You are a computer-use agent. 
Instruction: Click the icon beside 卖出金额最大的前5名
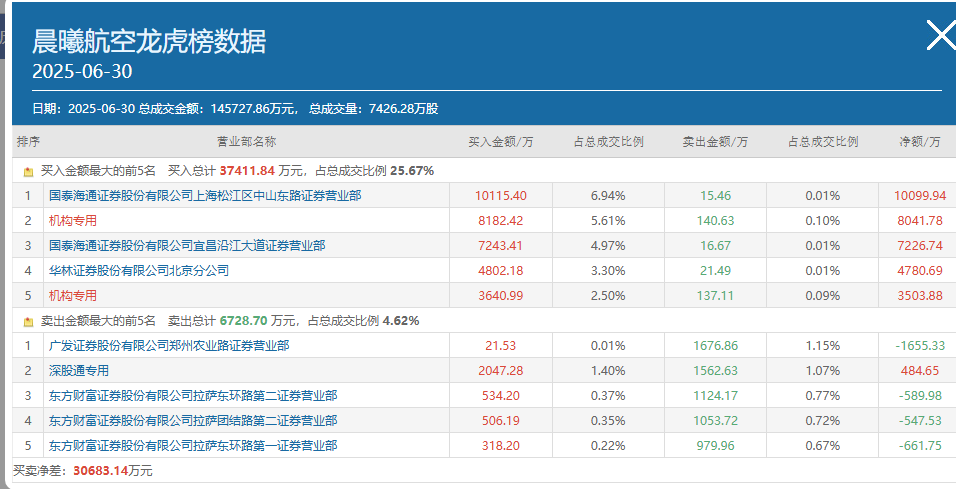(x=28, y=322)
